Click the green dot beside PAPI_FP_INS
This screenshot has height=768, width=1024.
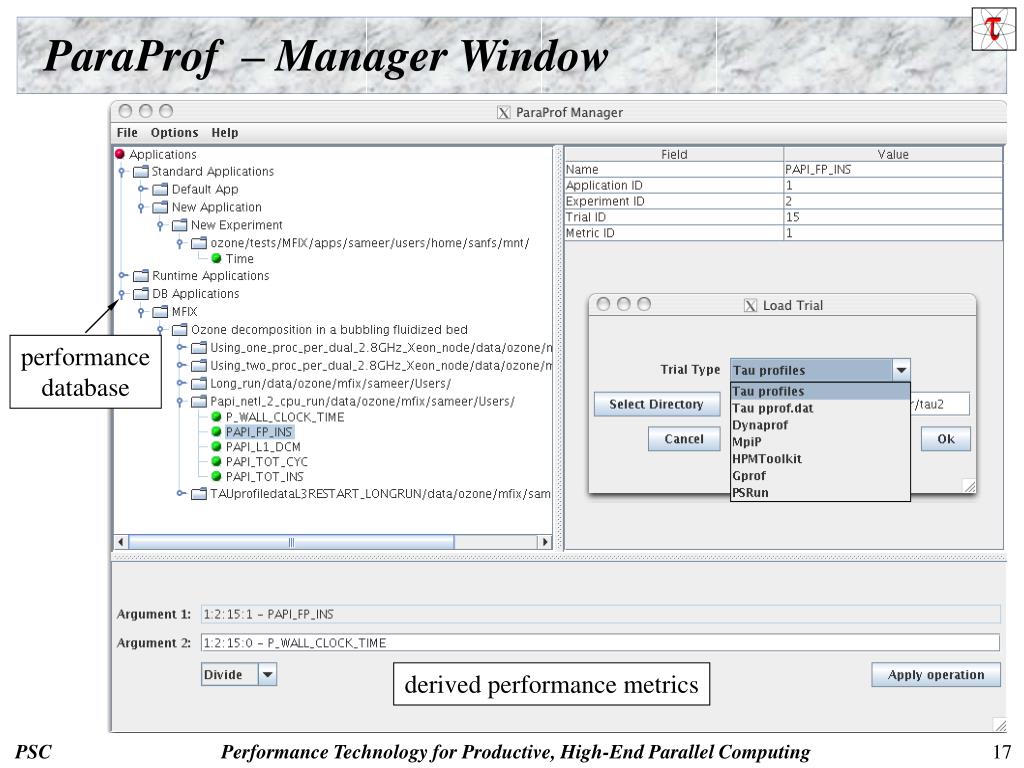(217, 432)
